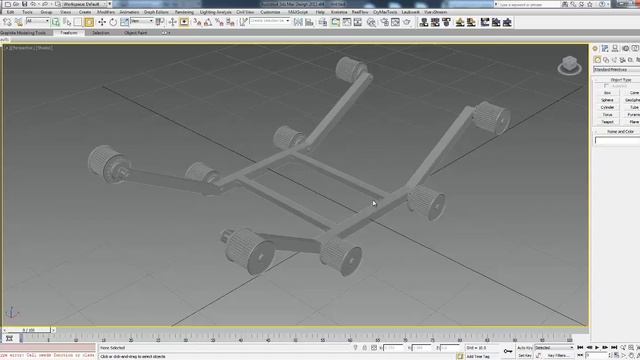Open the Tools menu
640x360 pixels.
[x=27, y=12]
